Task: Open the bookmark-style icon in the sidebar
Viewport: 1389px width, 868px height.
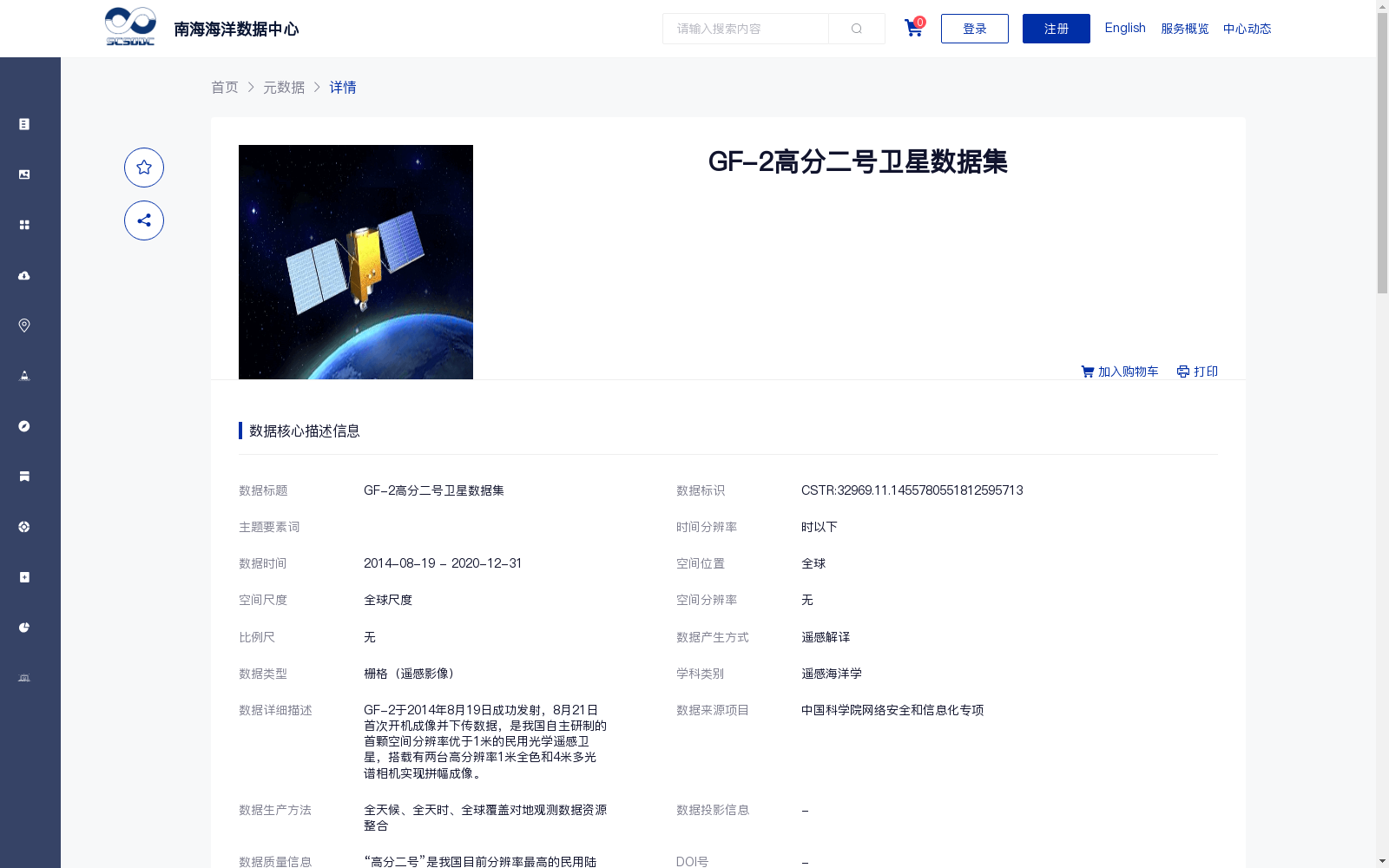Action: click(x=24, y=477)
